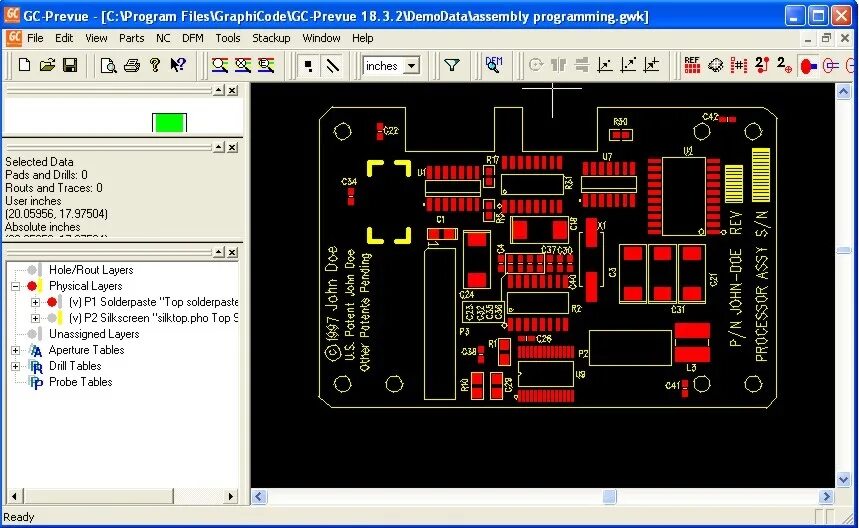859x528 pixels.
Task: Click the 2-pin red connector icon
Action: click(761, 65)
